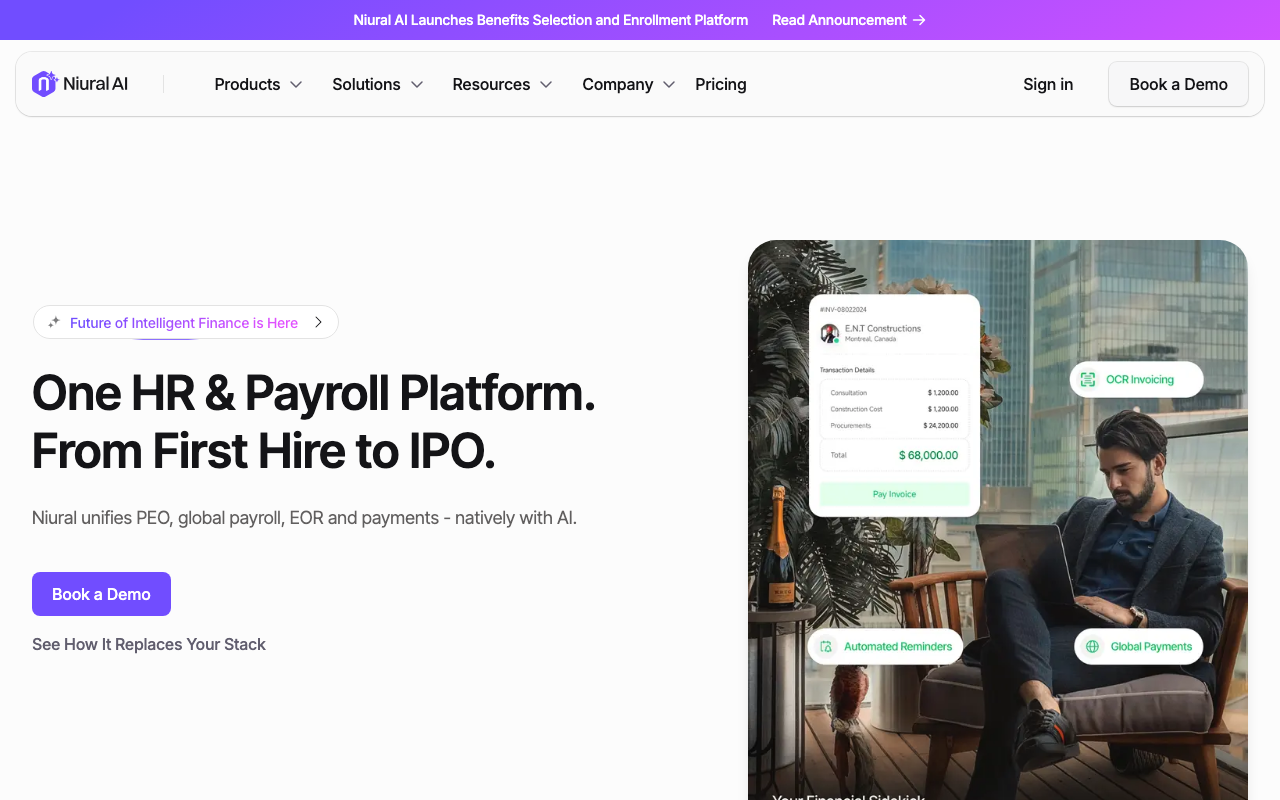The image size is (1280, 800).
Task: Click the OCR Invoicing scan icon
Action: (x=1088, y=379)
